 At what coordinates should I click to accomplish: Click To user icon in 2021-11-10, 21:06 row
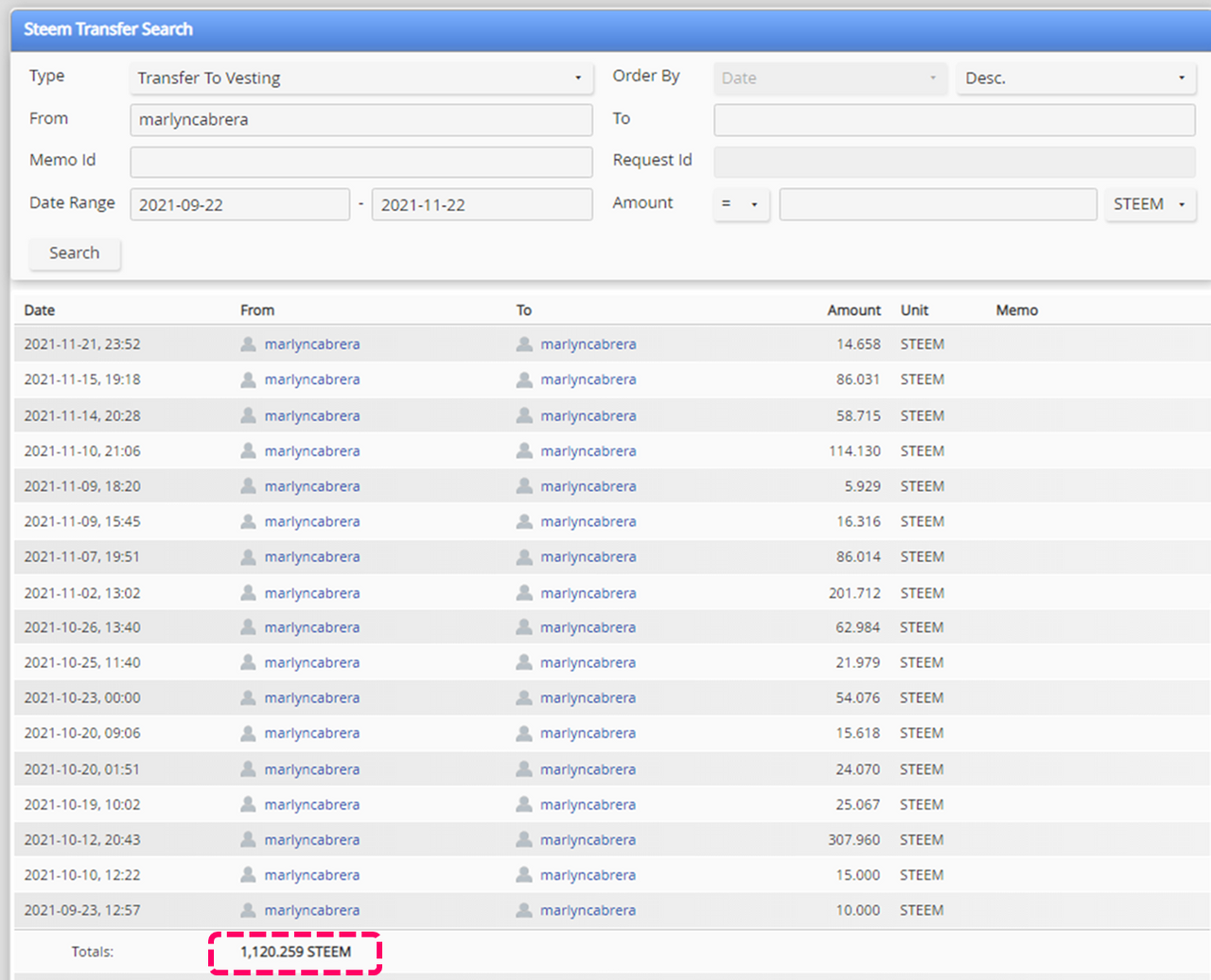pyautogui.click(x=524, y=451)
